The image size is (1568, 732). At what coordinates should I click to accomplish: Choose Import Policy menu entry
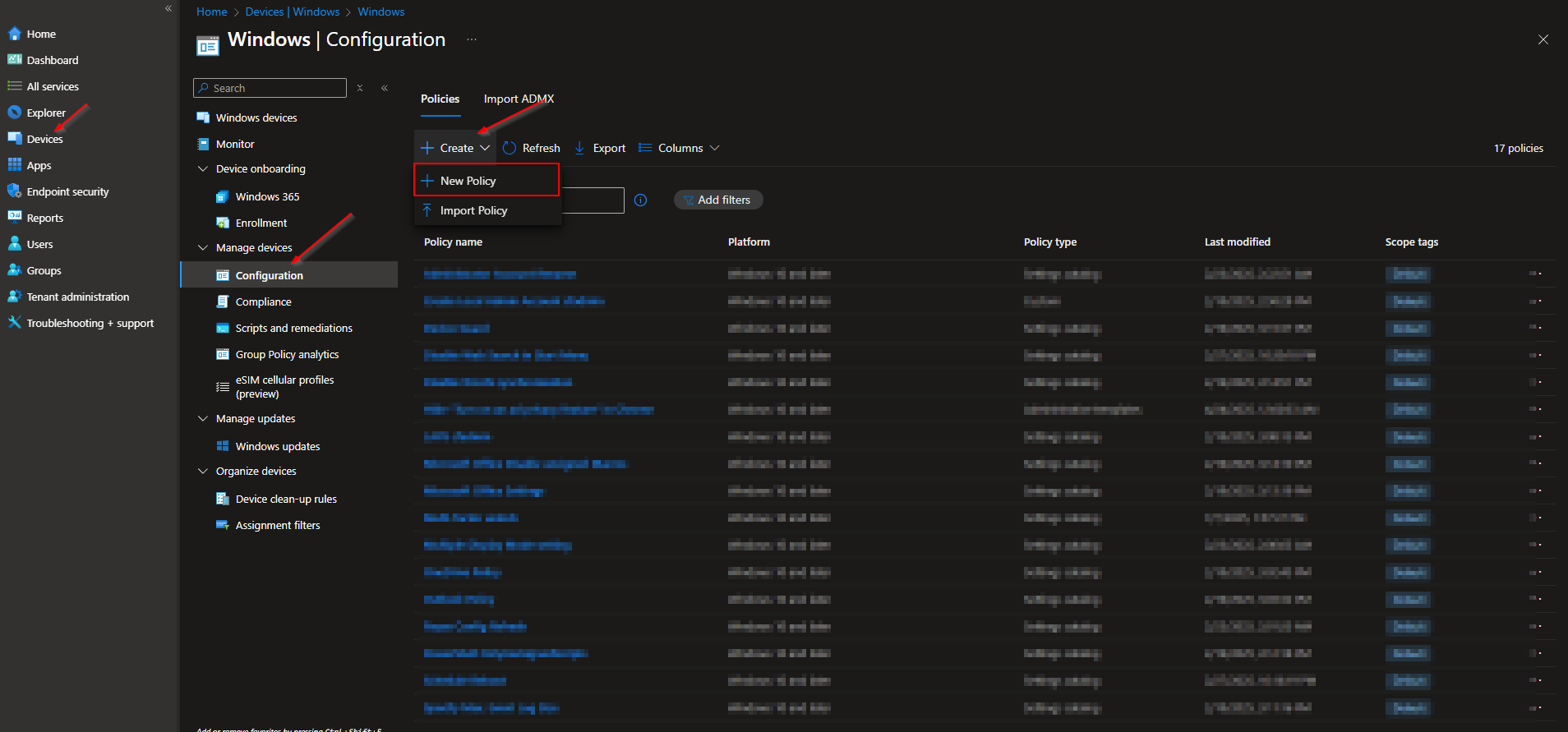pyautogui.click(x=473, y=211)
